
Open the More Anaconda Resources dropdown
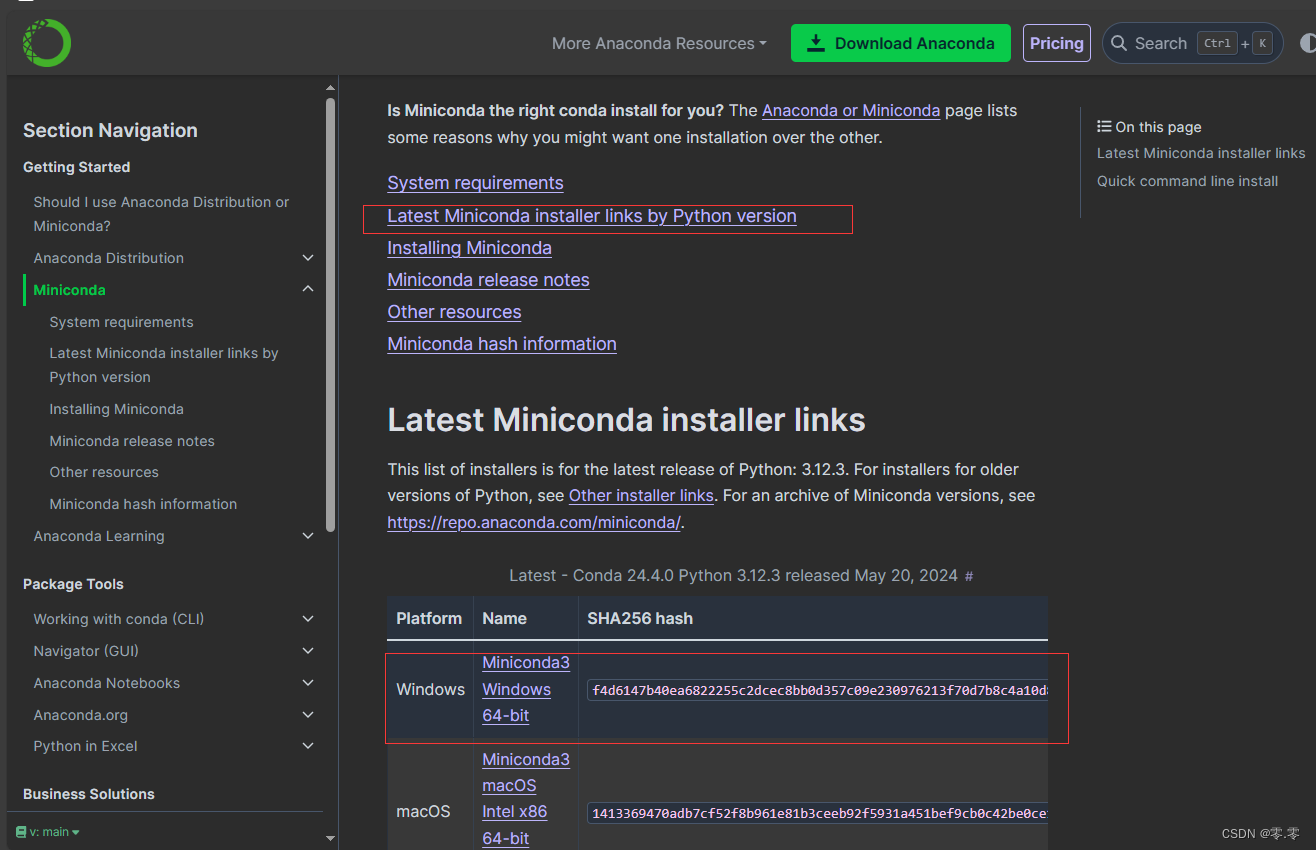pos(659,43)
